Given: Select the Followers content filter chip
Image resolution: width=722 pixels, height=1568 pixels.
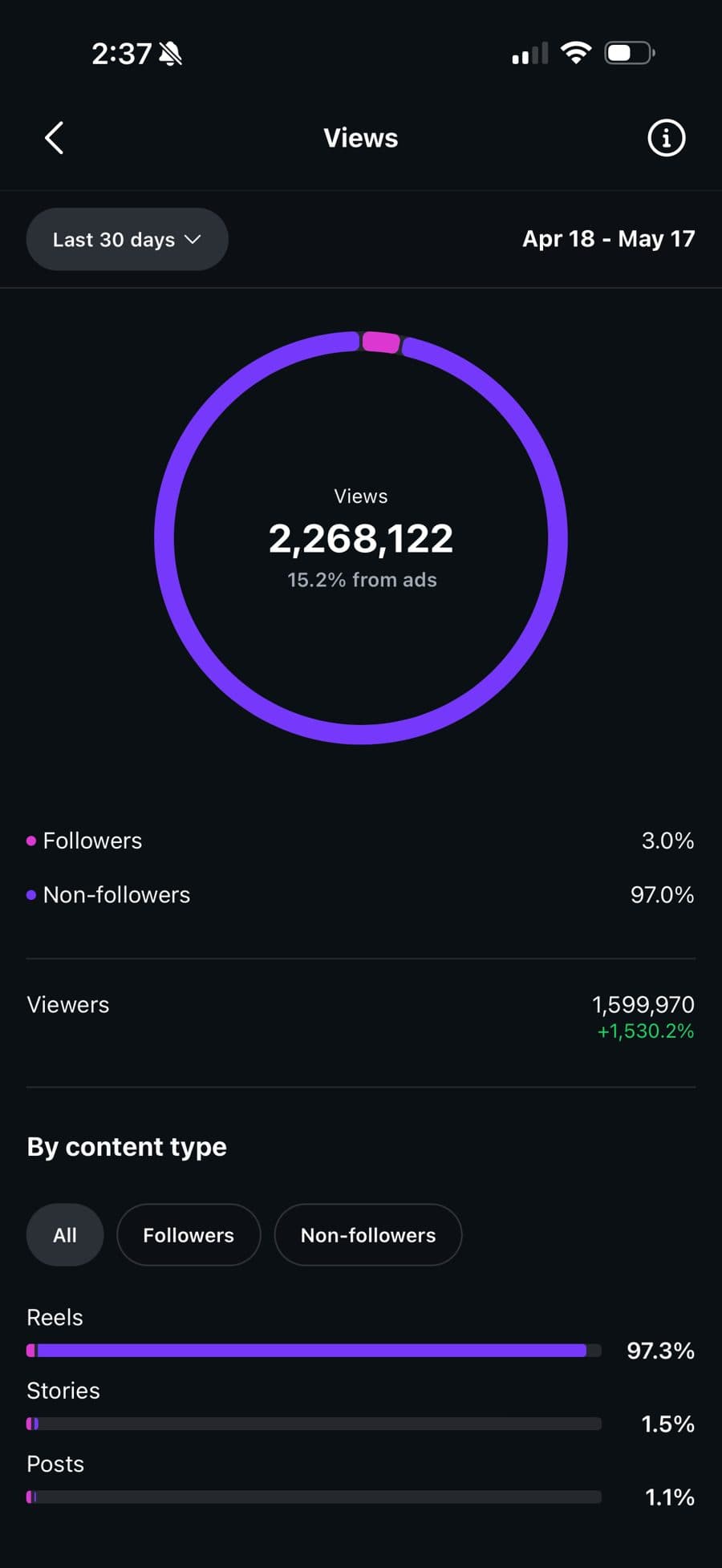Looking at the screenshot, I should coord(189,1235).
